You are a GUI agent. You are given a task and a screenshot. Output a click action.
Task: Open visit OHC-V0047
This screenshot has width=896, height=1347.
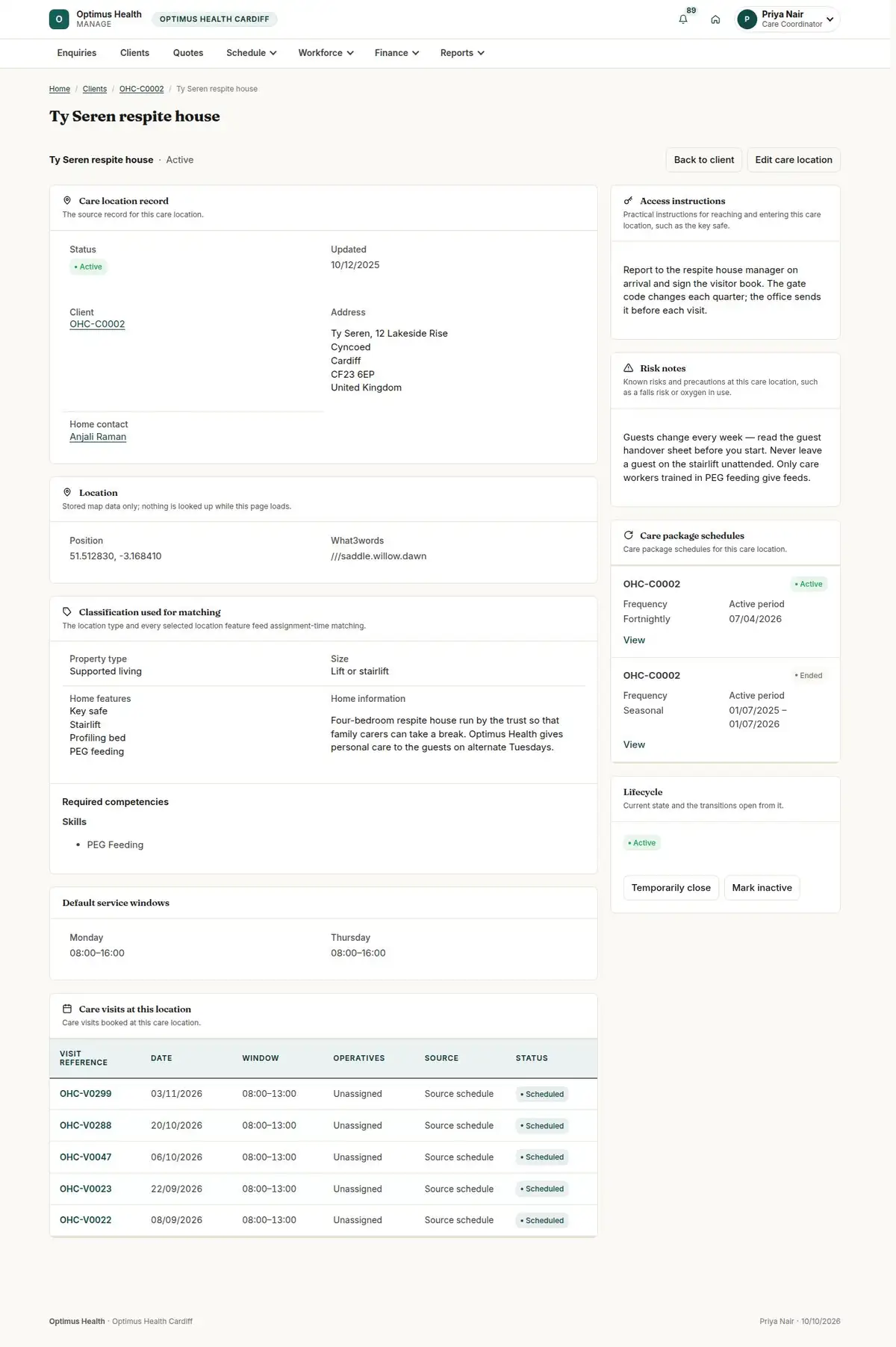click(86, 1157)
